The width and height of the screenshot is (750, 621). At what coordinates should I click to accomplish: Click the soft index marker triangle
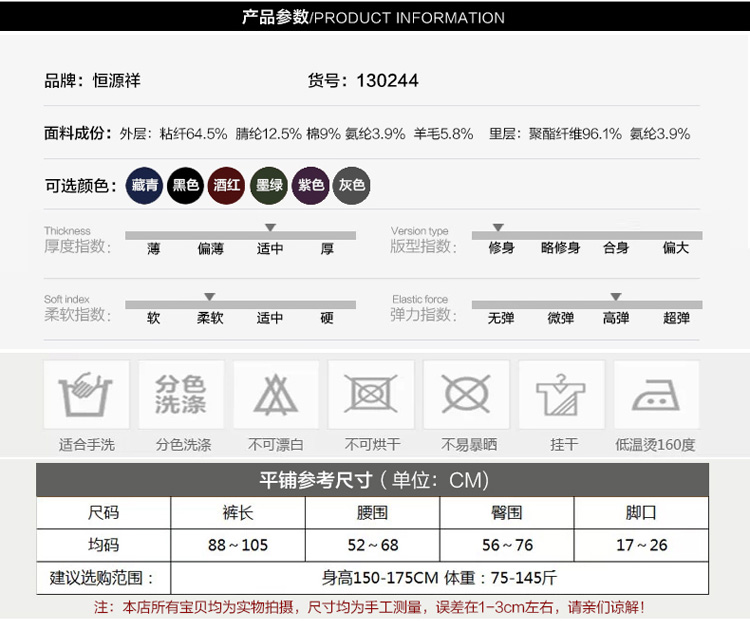click(x=210, y=297)
